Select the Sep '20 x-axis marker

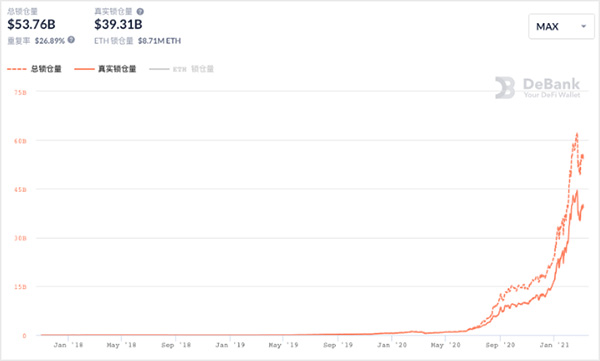tap(500, 345)
